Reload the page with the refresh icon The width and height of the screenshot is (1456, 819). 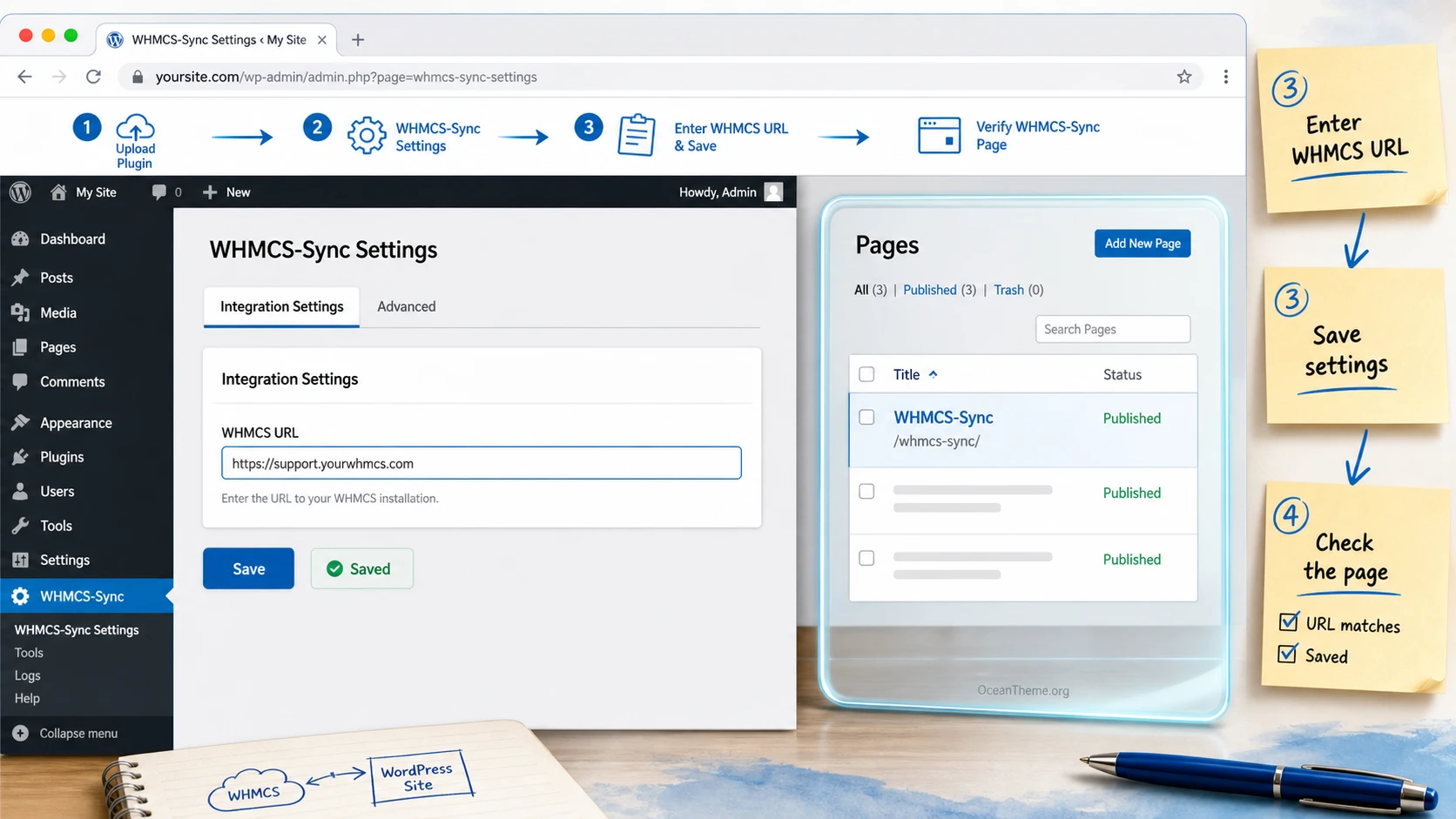pyautogui.click(x=93, y=77)
